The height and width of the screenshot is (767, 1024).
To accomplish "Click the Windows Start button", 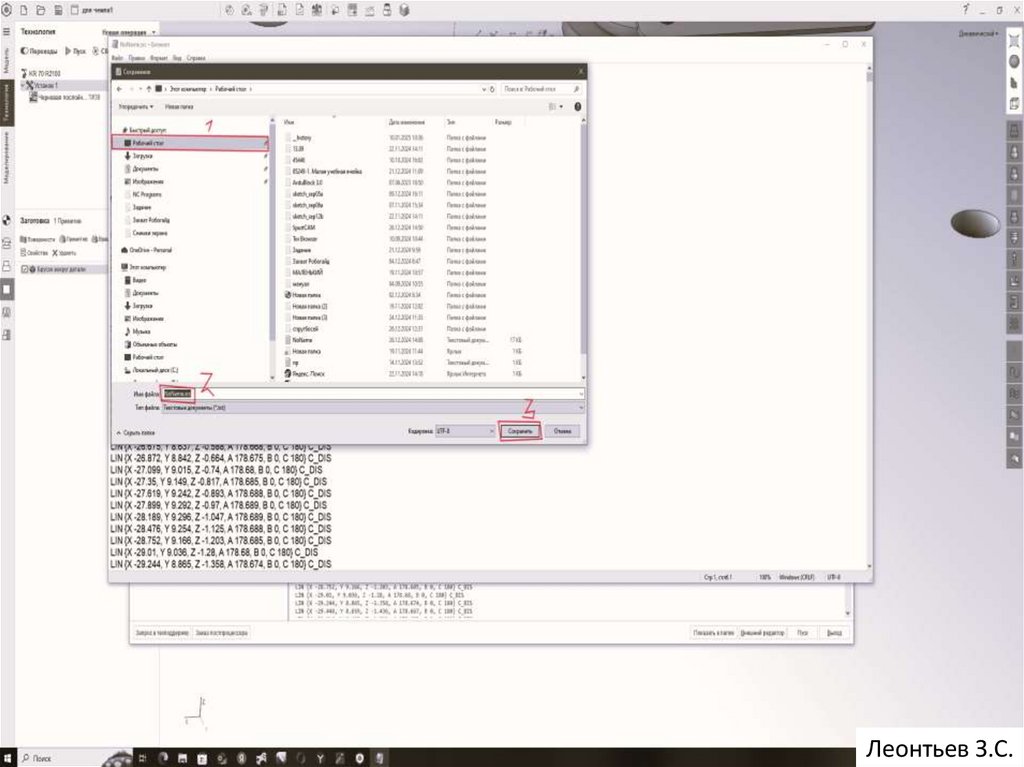I will click(x=7, y=758).
